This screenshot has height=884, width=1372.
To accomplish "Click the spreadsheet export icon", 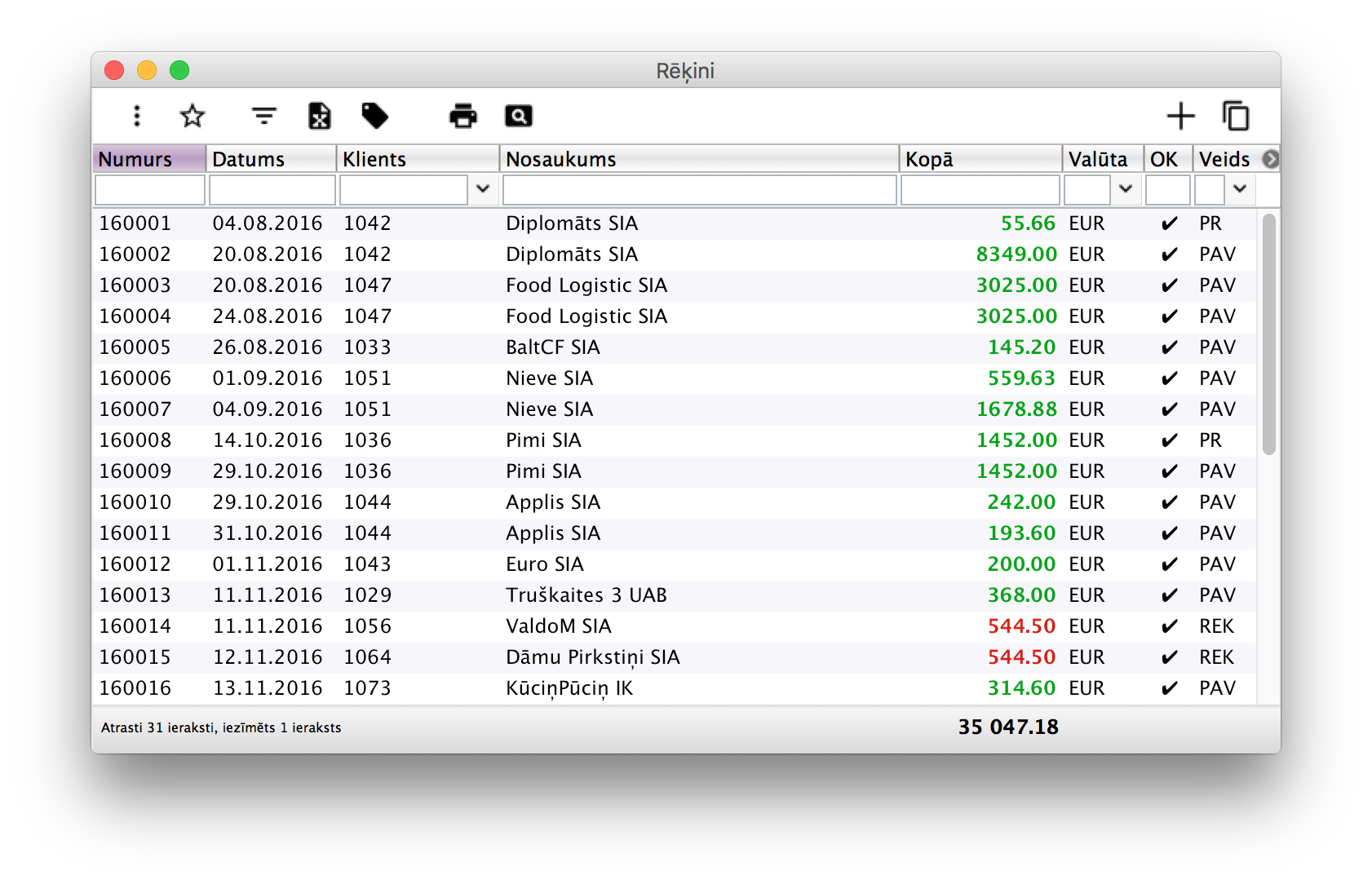I will [320, 116].
